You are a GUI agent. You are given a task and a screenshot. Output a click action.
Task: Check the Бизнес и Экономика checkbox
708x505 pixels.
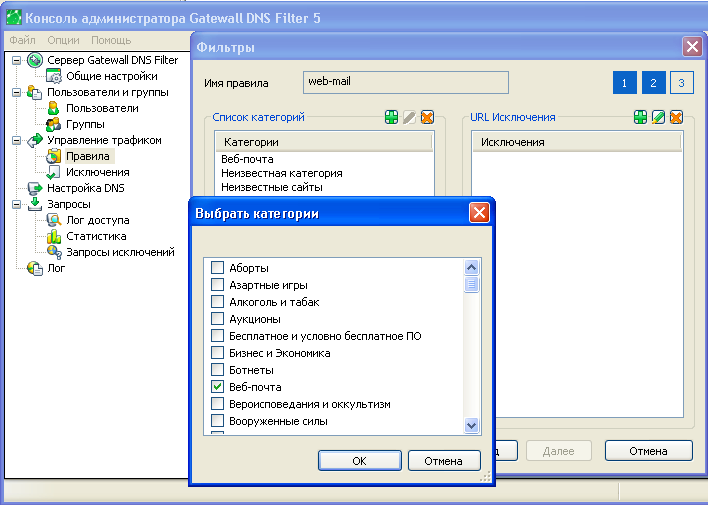click(218, 352)
